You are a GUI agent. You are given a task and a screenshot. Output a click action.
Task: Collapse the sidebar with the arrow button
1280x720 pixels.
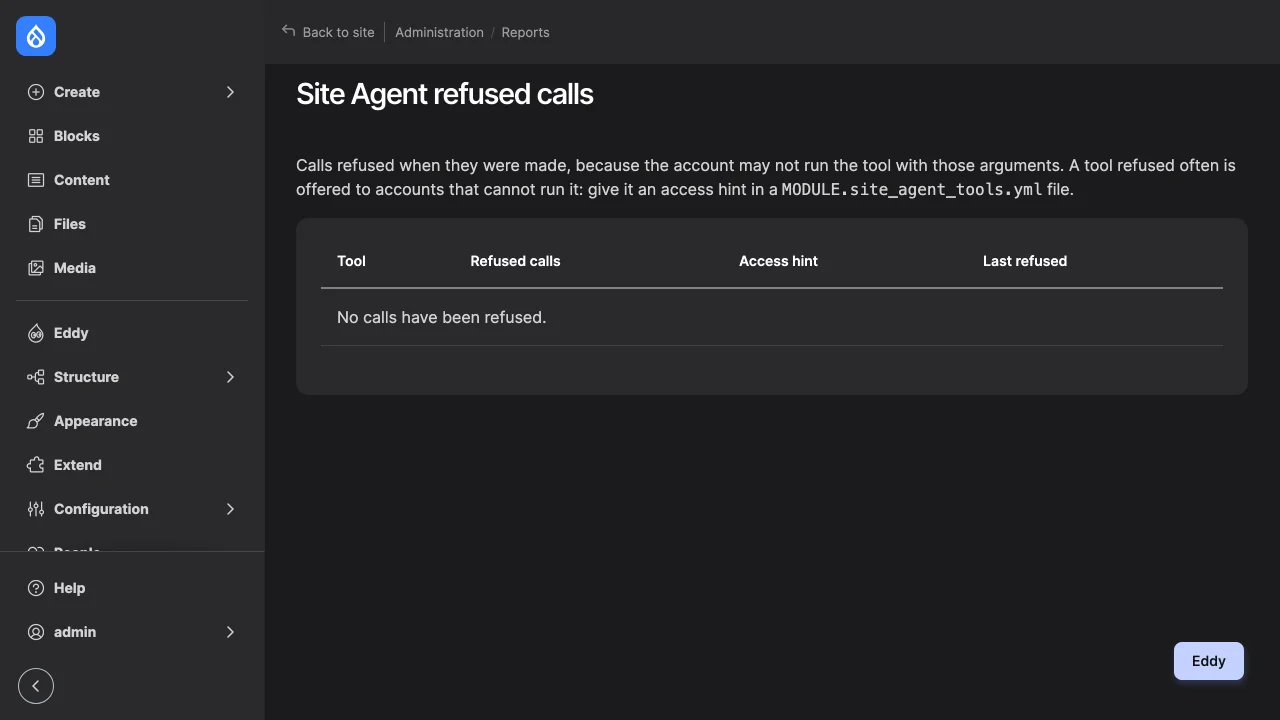click(36, 686)
